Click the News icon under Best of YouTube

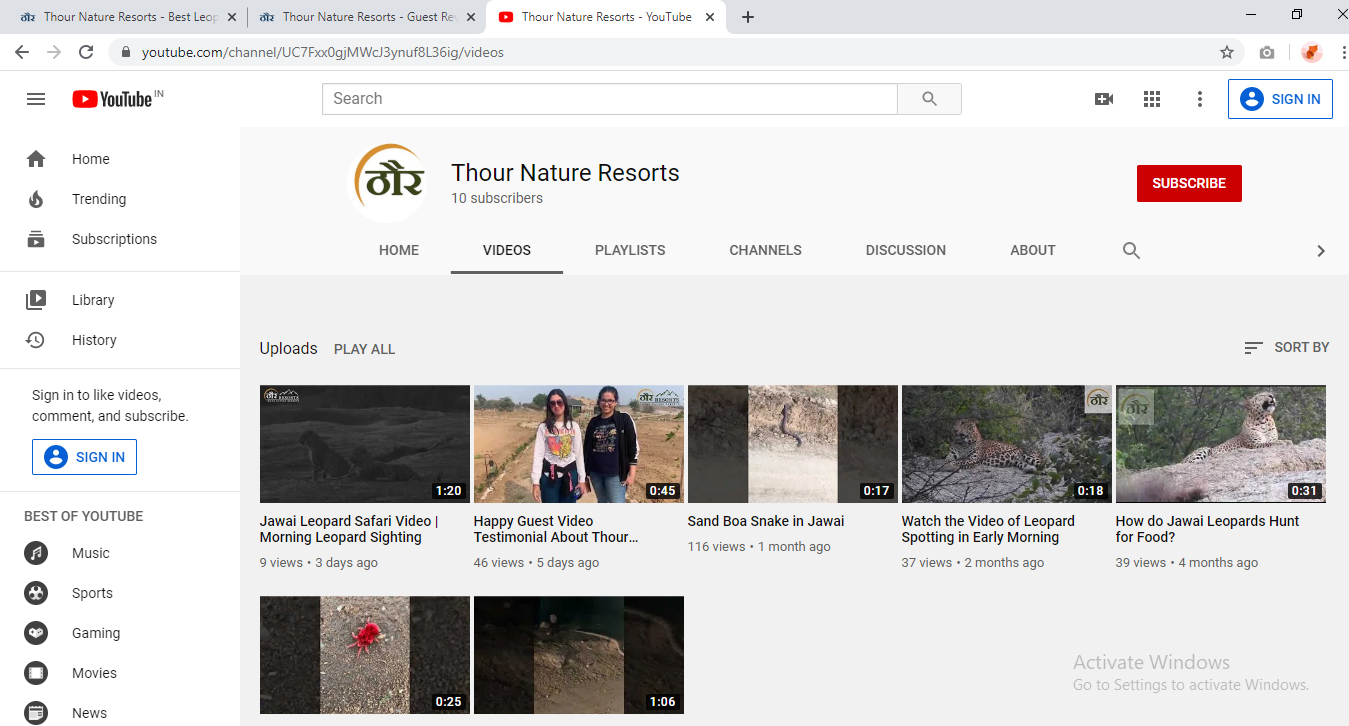[x=36, y=713]
